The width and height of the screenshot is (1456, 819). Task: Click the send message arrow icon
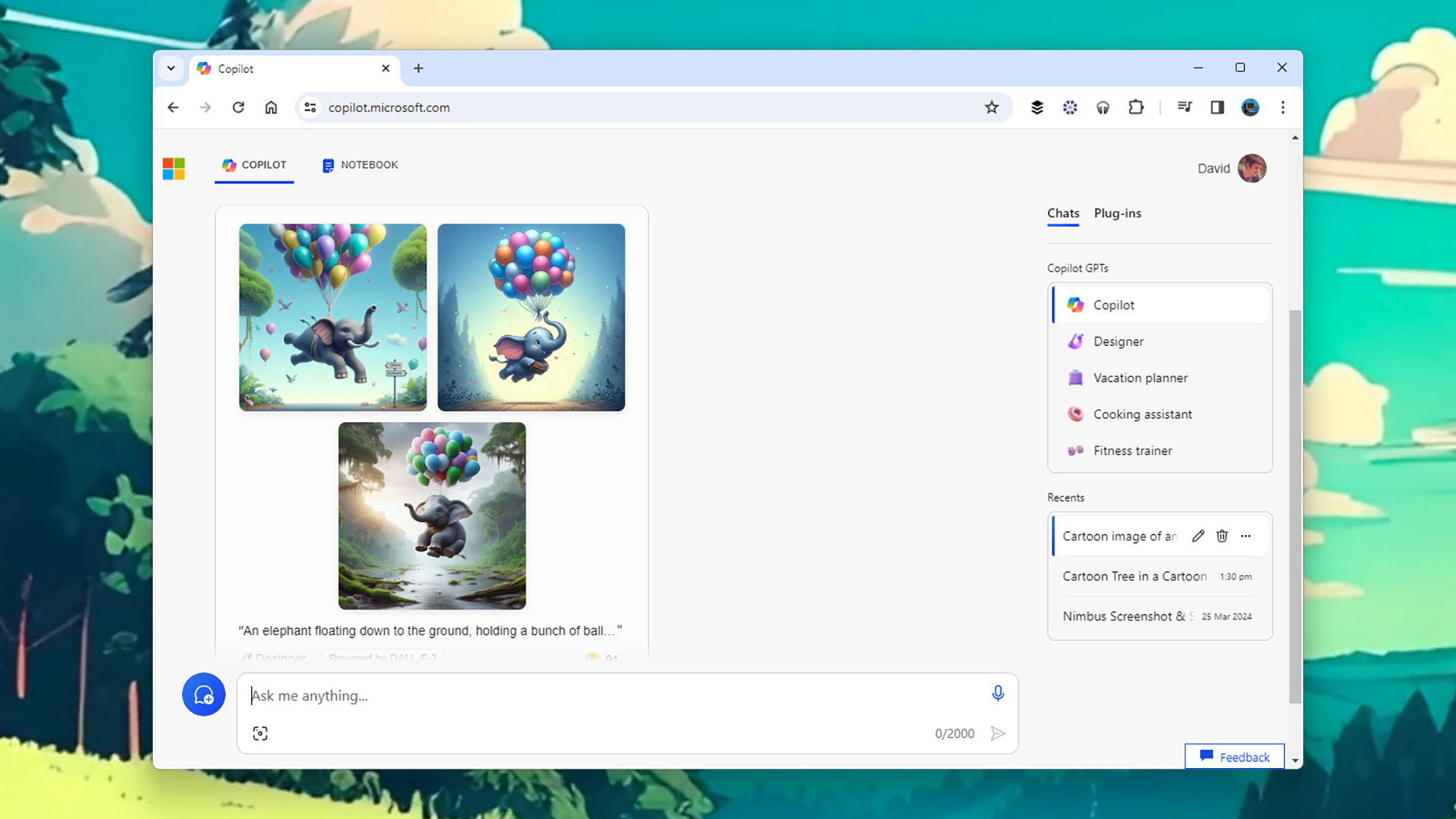(997, 733)
